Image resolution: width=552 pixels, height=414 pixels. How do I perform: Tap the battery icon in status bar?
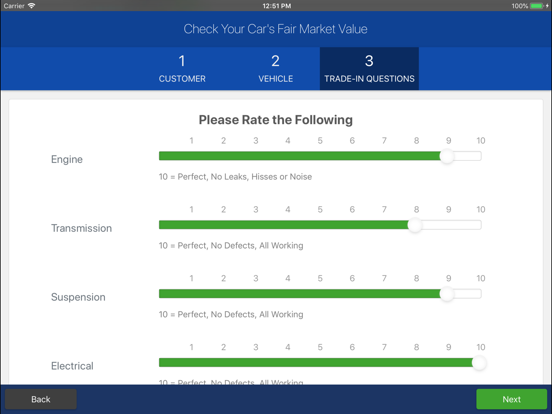tap(537, 6)
